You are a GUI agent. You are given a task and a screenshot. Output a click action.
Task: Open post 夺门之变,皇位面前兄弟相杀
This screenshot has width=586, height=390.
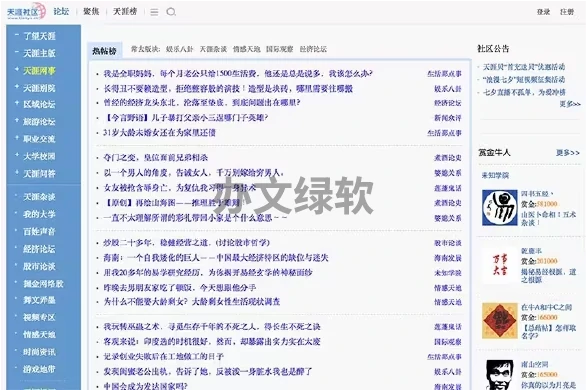tap(155, 158)
